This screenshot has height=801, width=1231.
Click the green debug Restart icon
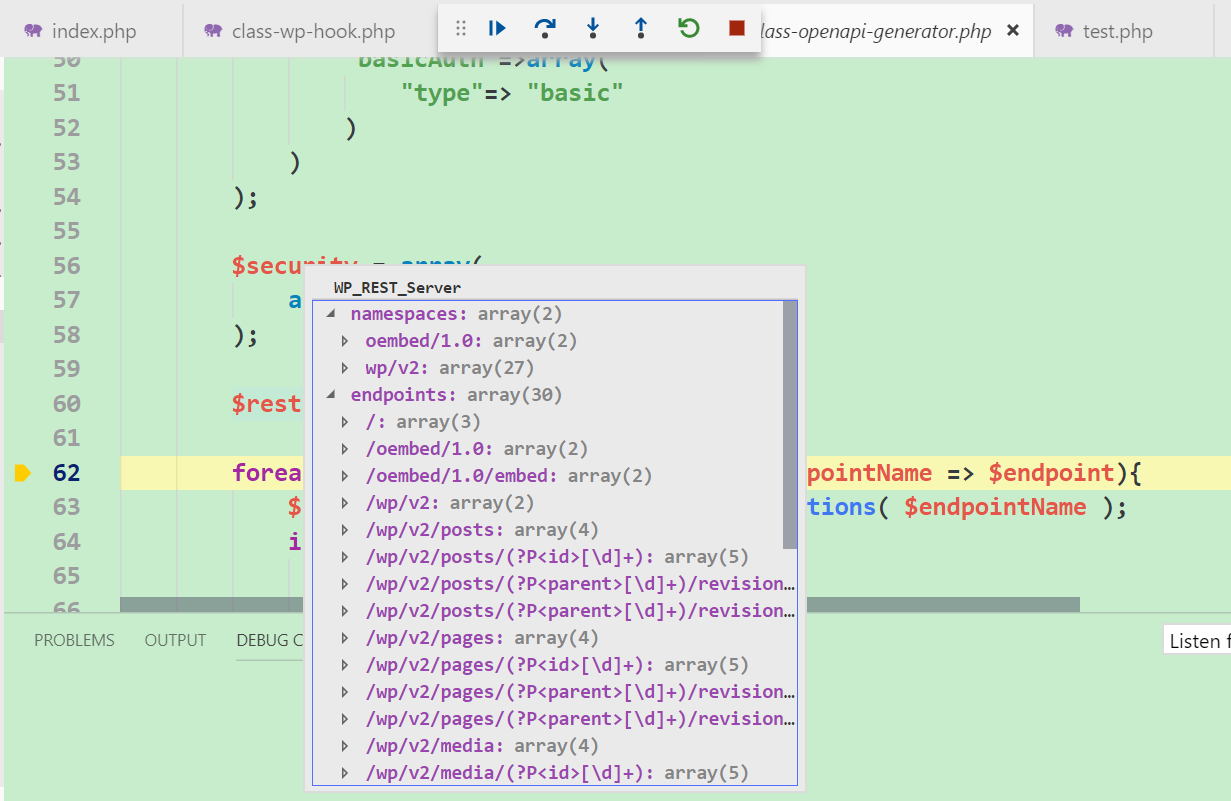click(x=689, y=29)
